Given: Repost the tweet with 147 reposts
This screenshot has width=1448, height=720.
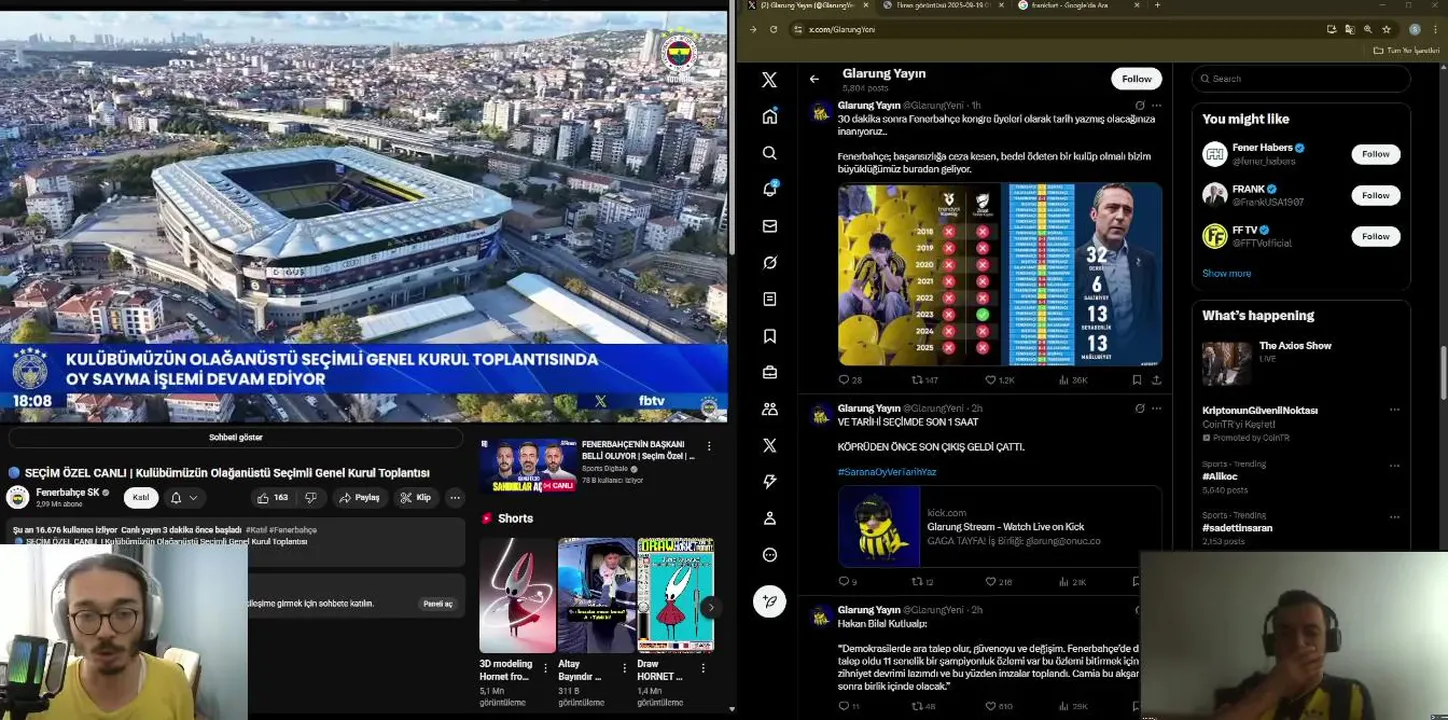Looking at the screenshot, I should 924,380.
